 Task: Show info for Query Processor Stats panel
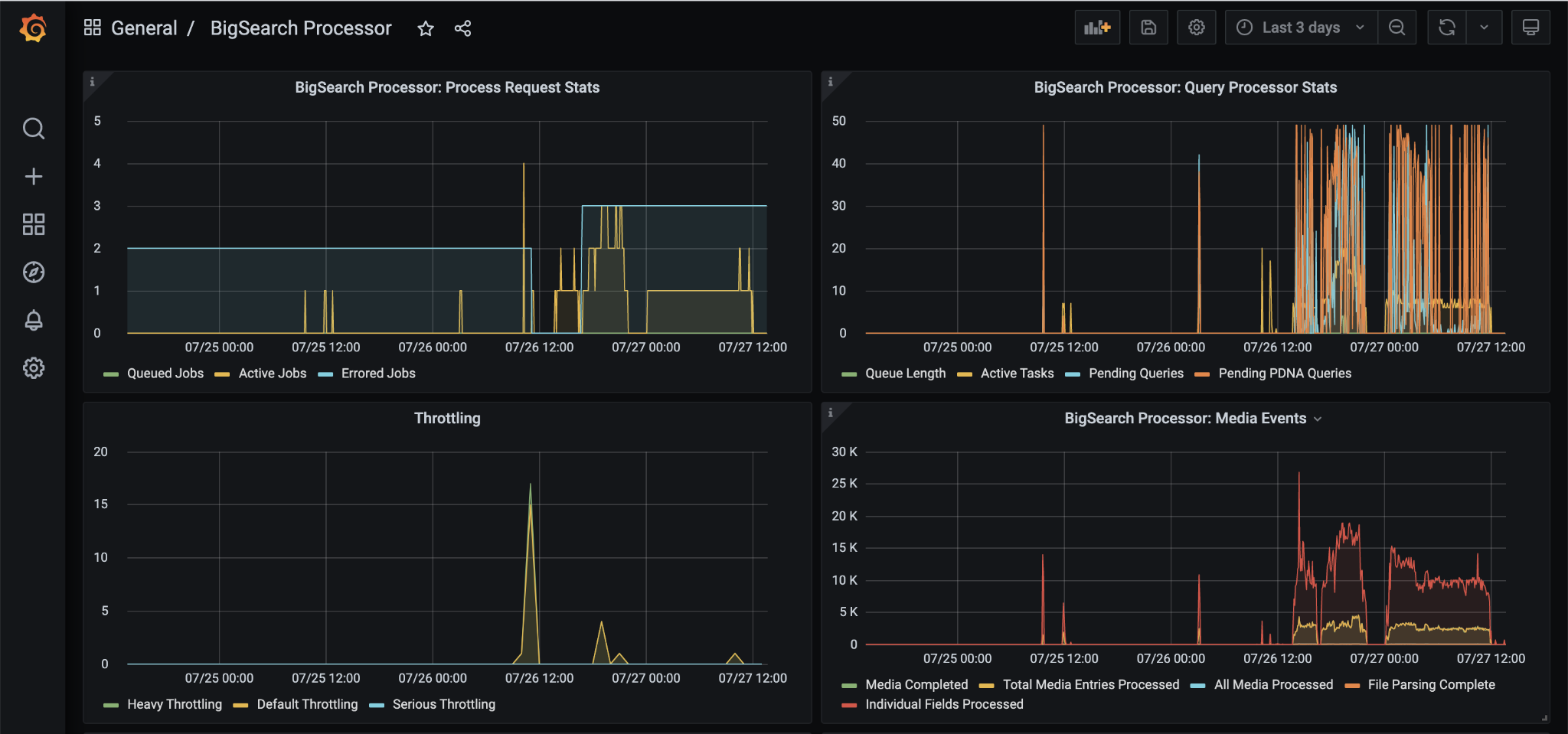(x=831, y=82)
